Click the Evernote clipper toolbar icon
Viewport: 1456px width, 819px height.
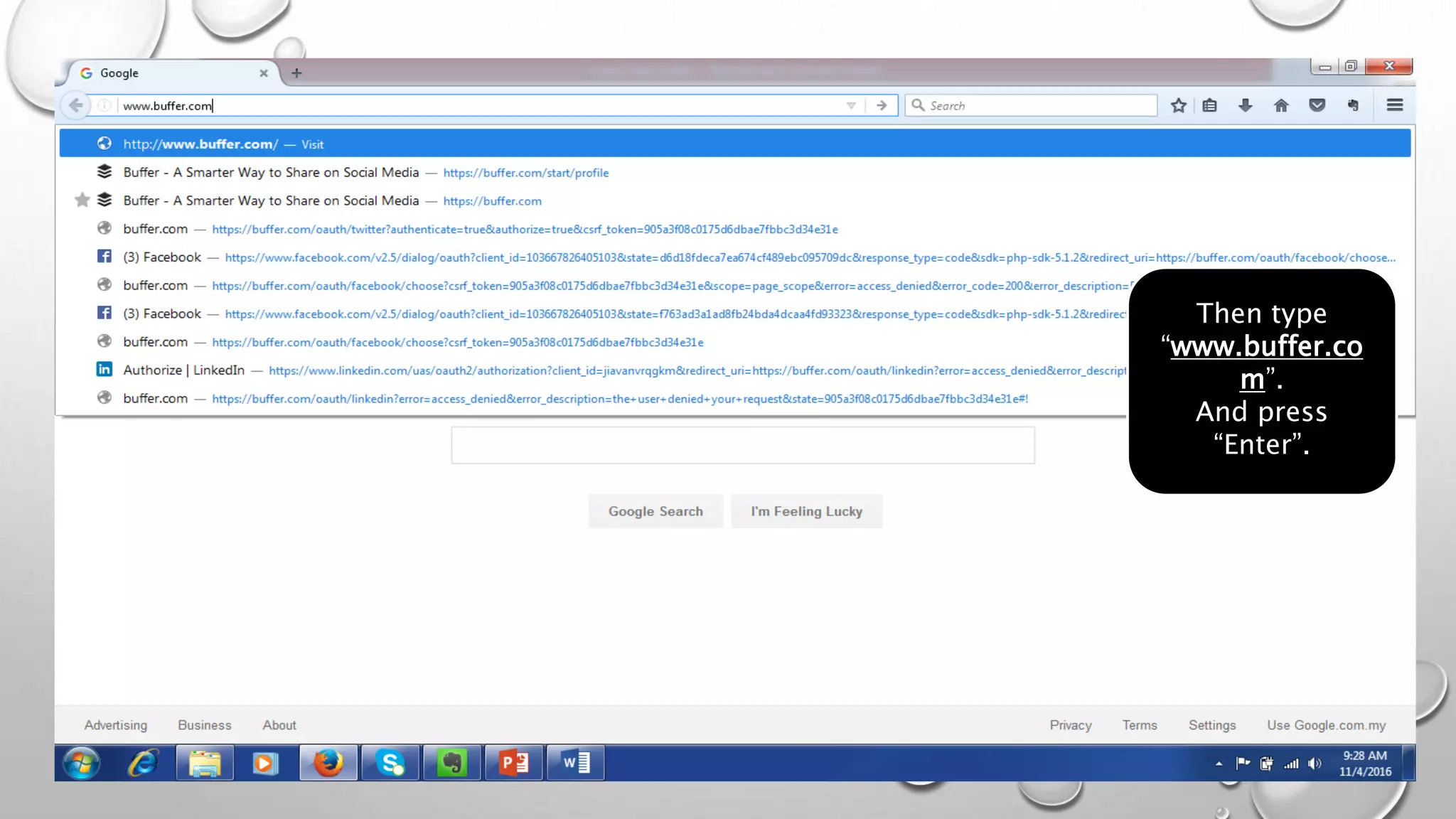[1353, 105]
